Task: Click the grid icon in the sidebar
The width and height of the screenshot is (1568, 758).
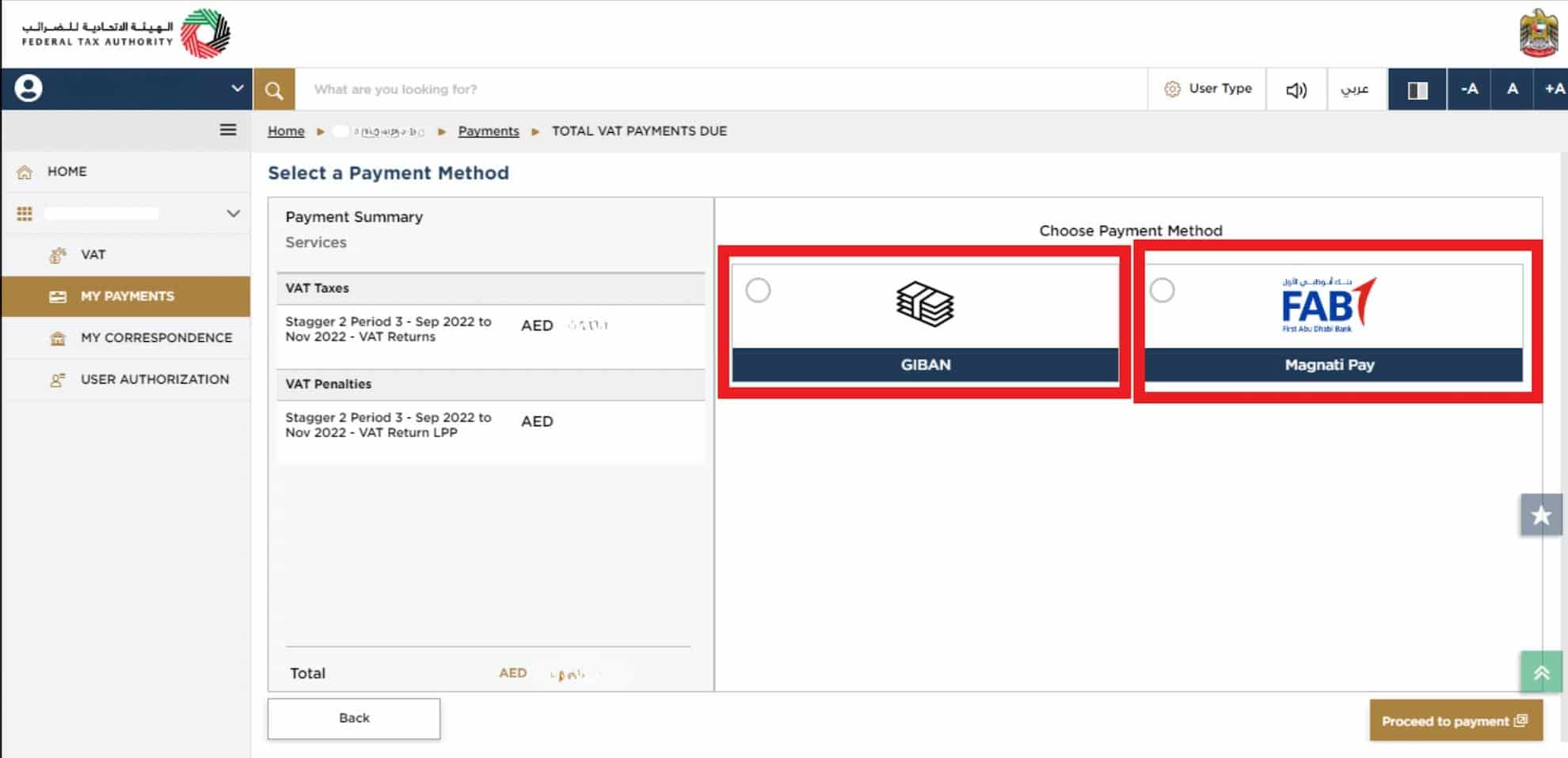Action: pos(25,213)
